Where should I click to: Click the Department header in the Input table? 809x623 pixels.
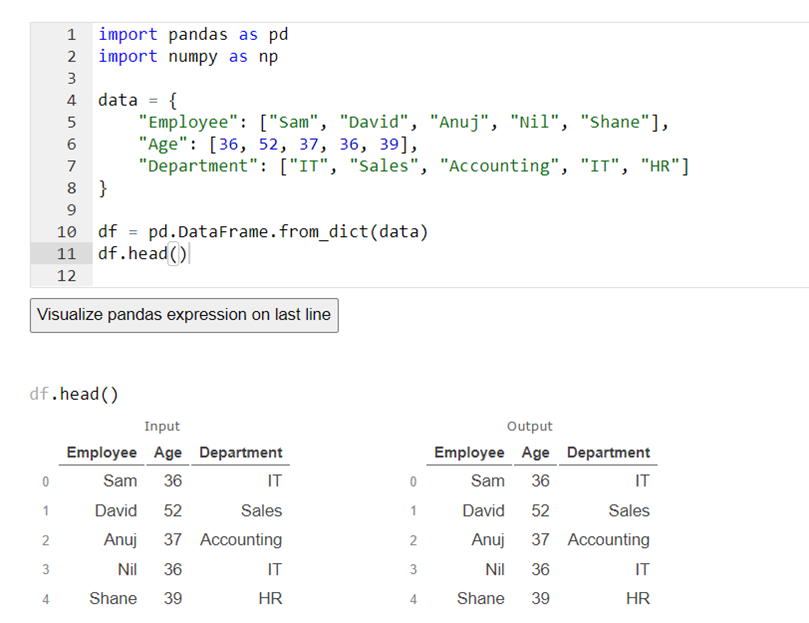[241, 453]
